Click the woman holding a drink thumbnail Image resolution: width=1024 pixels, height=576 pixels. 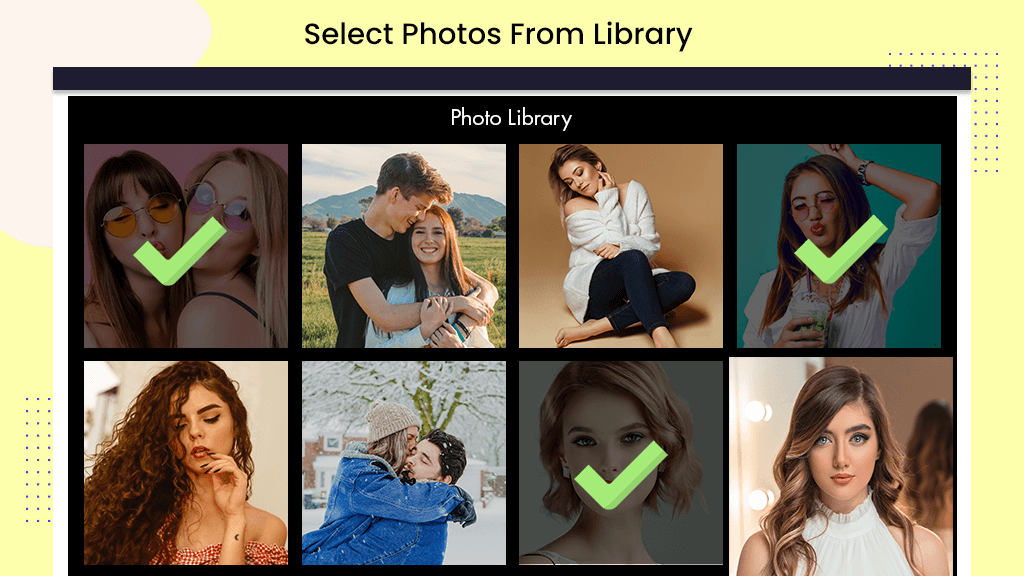pyautogui.click(x=839, y=246)
